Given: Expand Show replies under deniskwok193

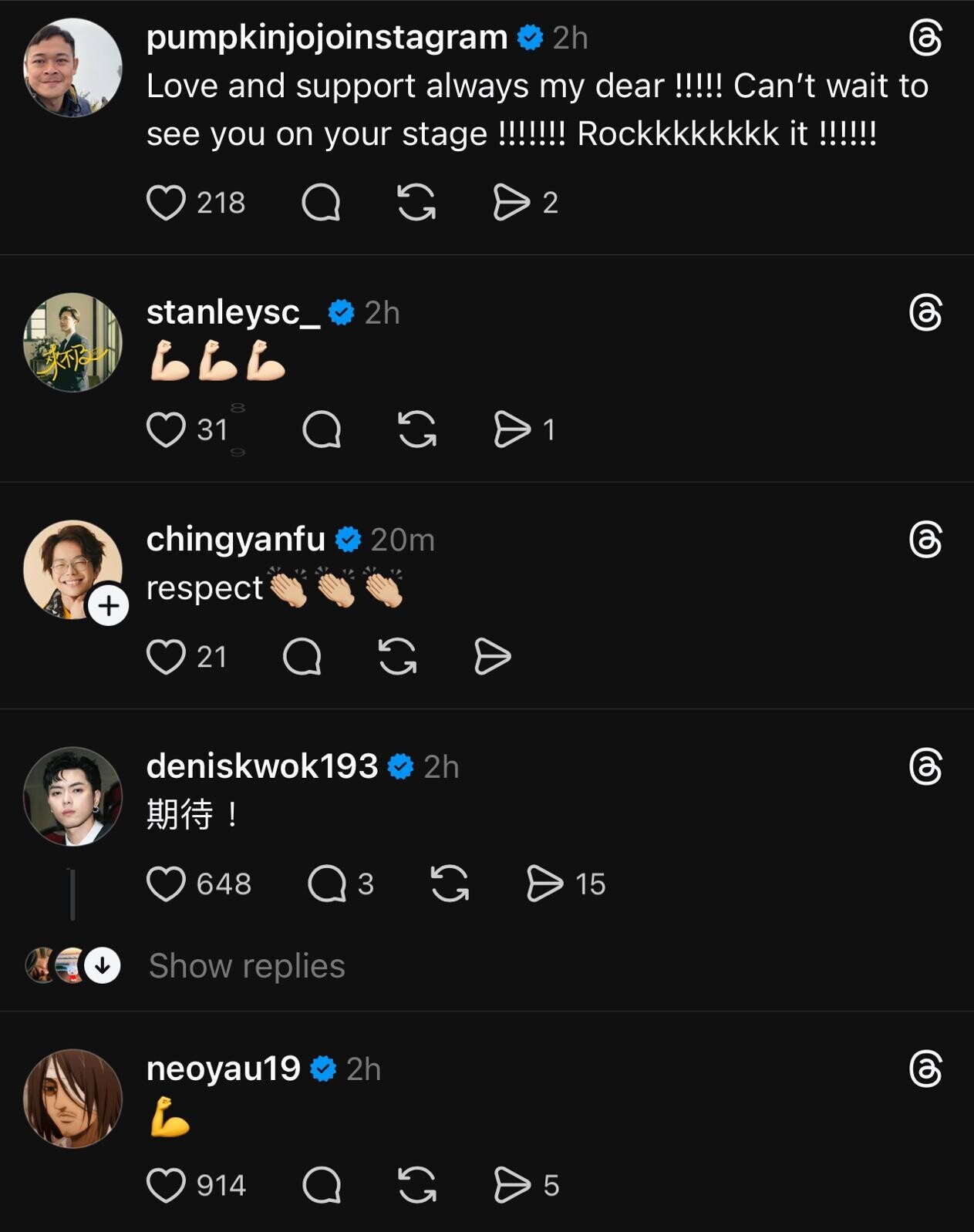Looking at the screenshot, I should (247, 966).
